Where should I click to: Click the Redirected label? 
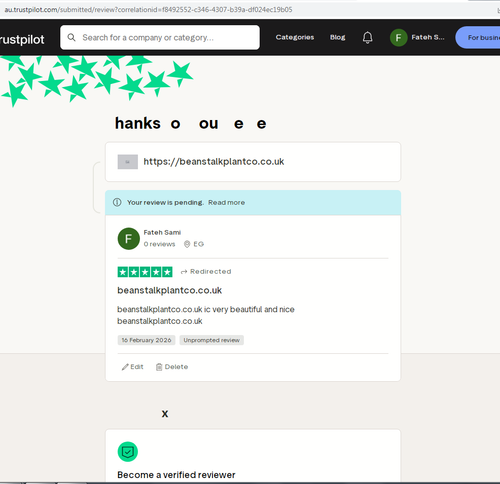211,272
